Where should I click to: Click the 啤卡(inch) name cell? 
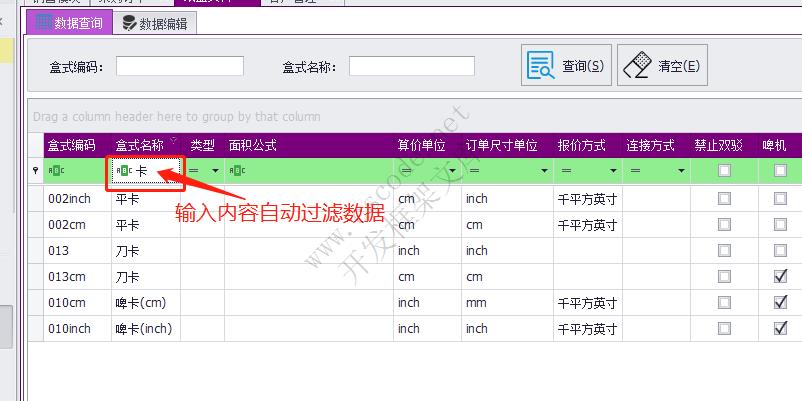(146, 328)
